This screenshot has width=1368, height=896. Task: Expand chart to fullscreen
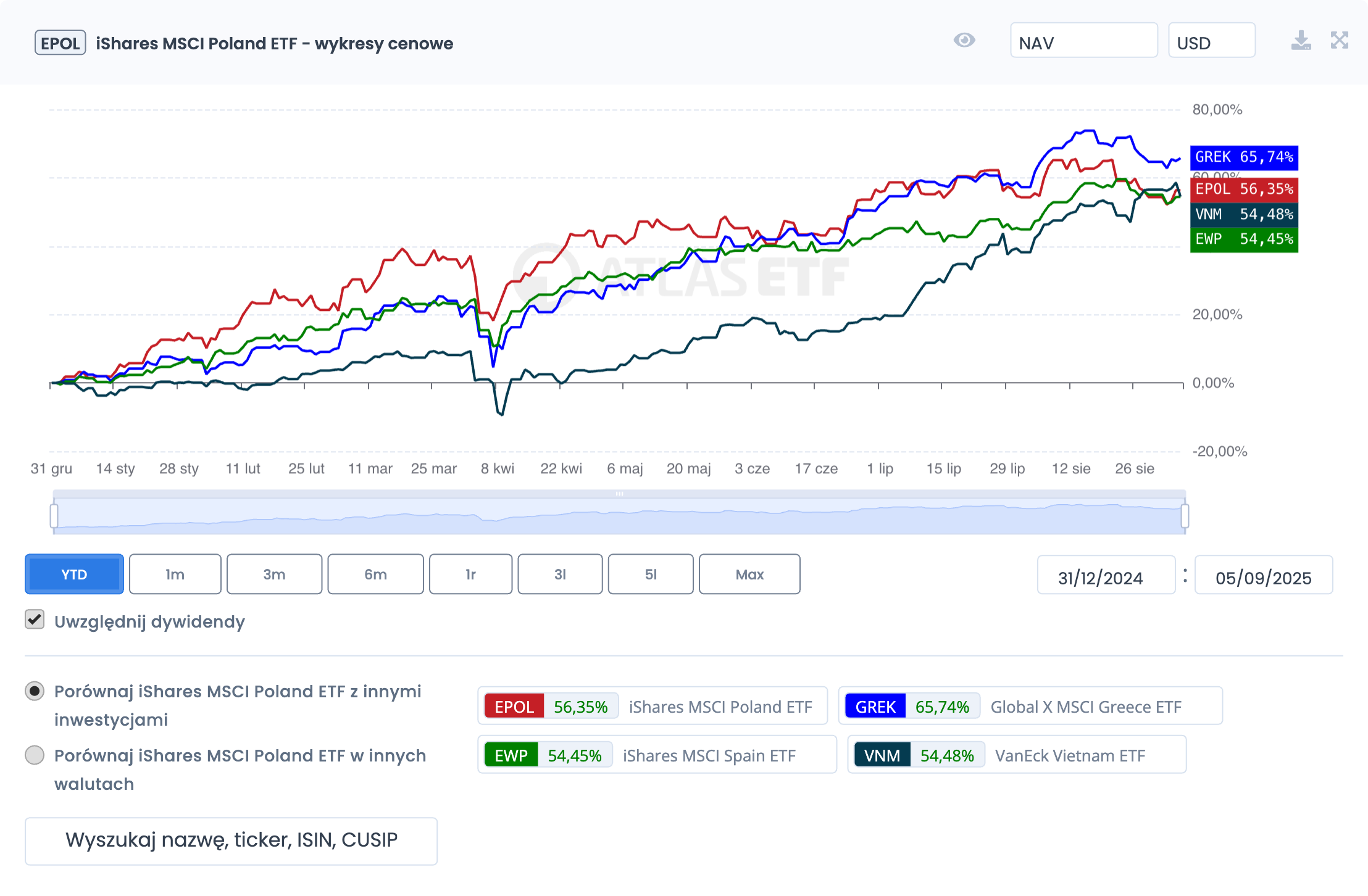[1339, 41]
